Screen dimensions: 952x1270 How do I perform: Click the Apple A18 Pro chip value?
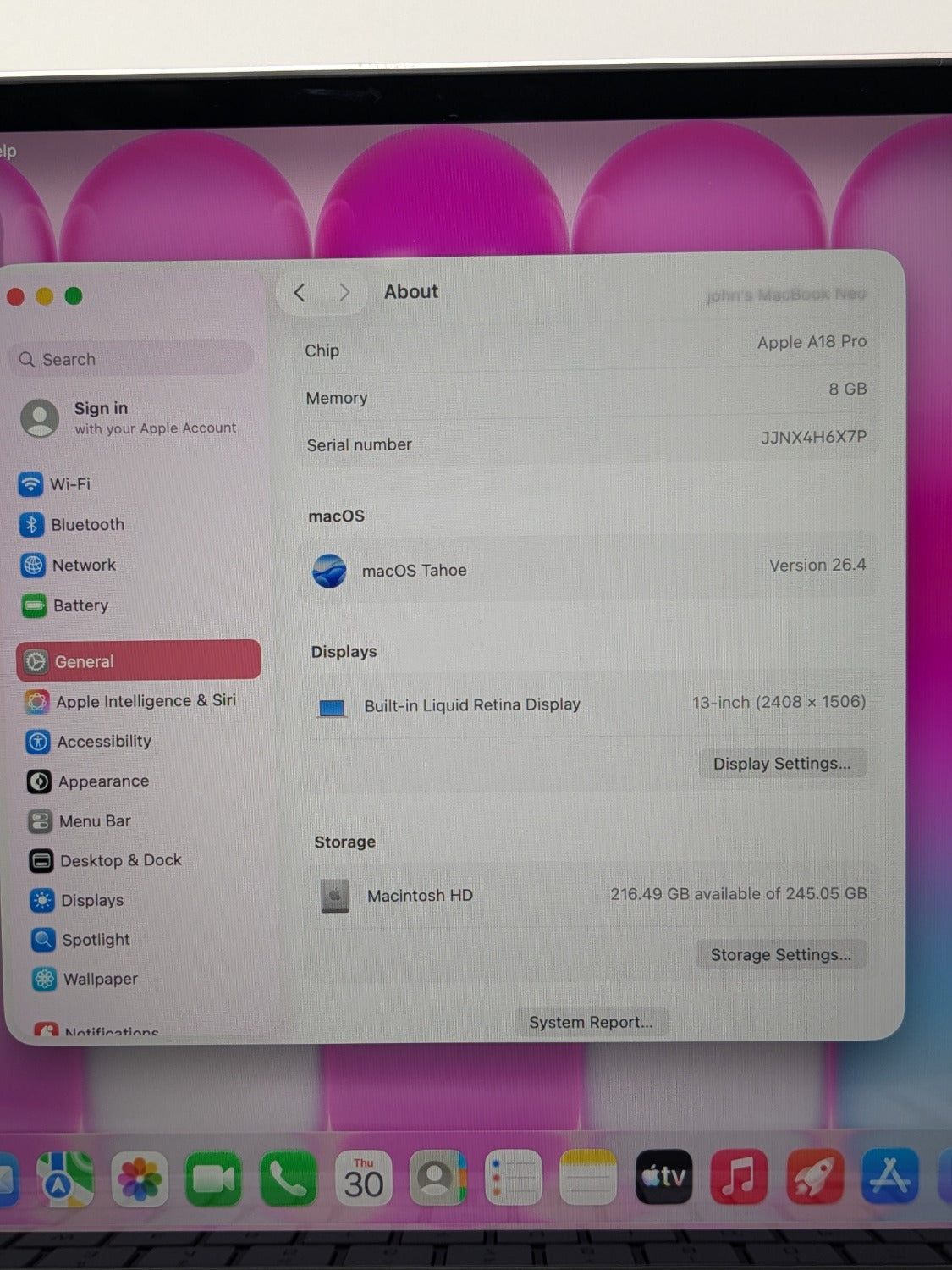coord(812,341)
